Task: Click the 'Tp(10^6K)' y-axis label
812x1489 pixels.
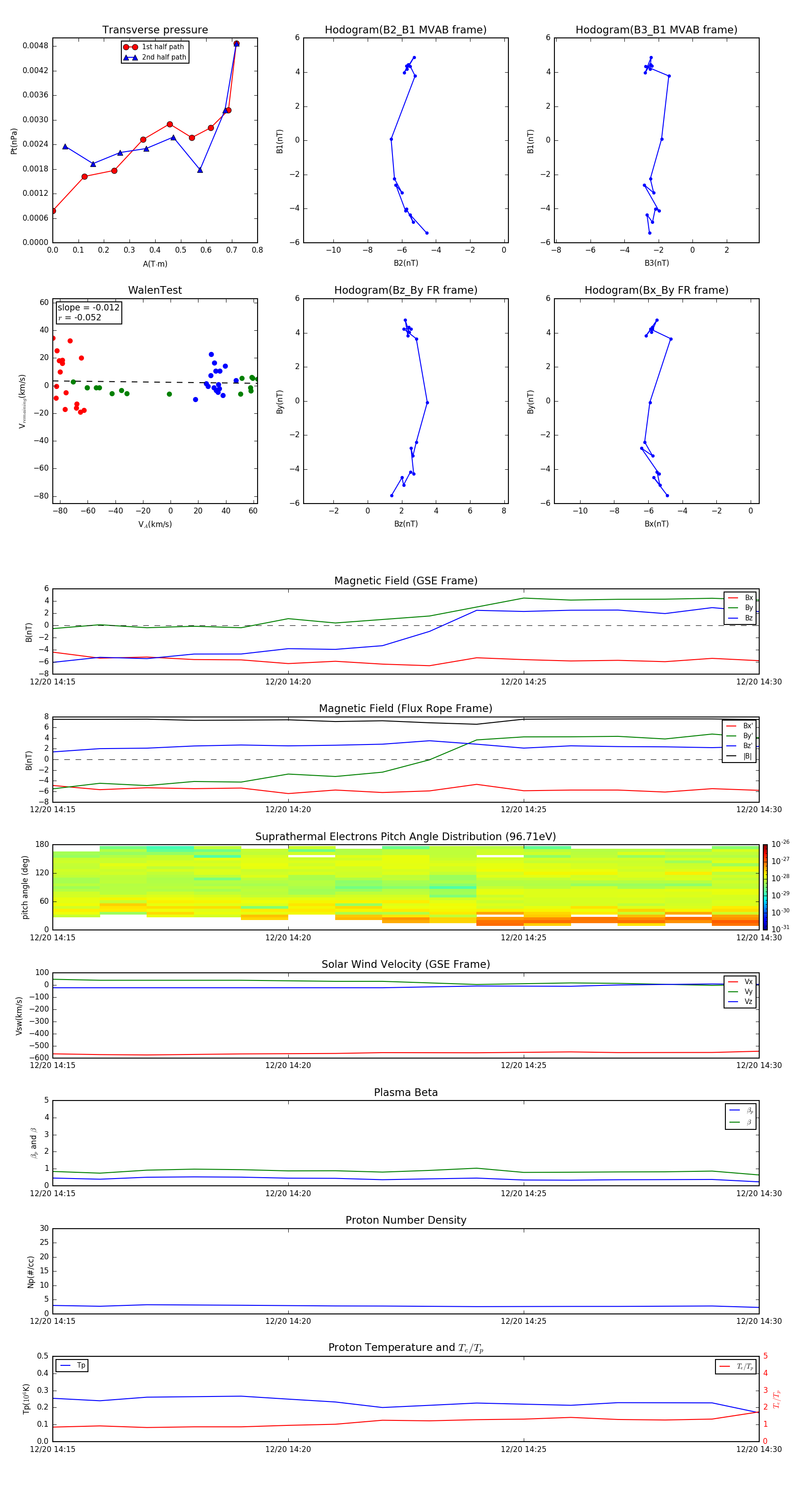Action: click(x=26, y=1399)
